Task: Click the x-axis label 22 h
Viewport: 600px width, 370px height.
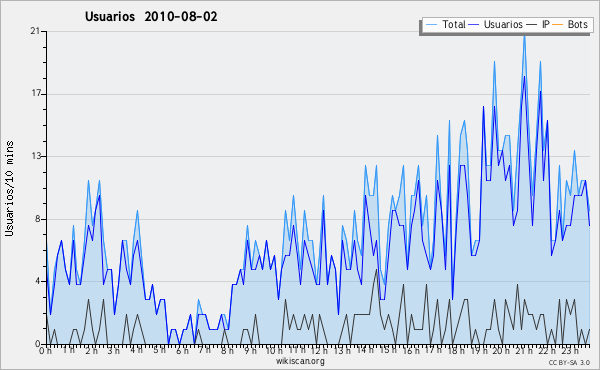Action: tap(546, 350)
